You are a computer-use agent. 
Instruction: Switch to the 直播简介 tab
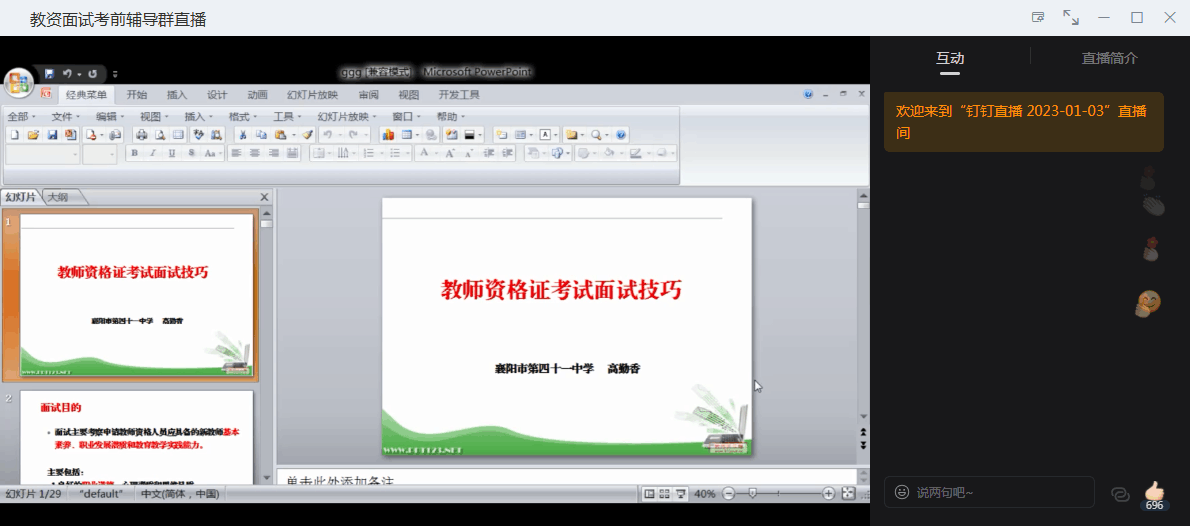click(x=1109, y=58)
